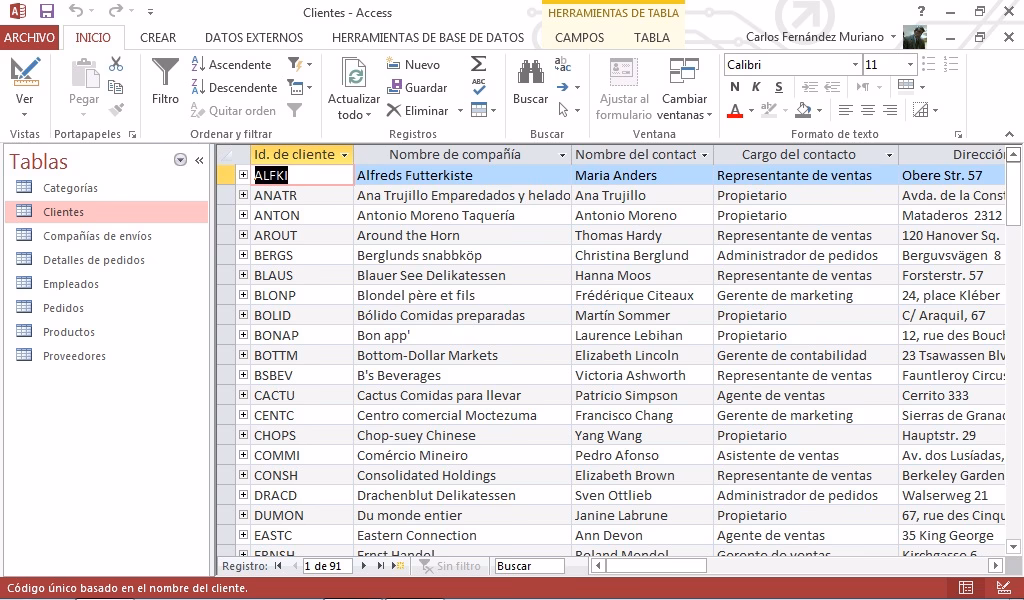This screenshot has width=1024, height=600.
Task: Click Guardar record button
Action: coord(417,87)
